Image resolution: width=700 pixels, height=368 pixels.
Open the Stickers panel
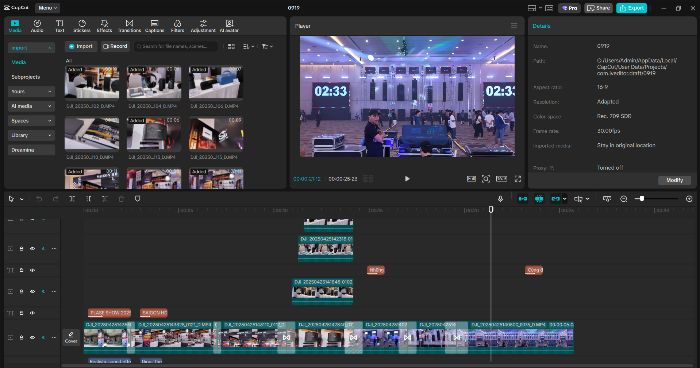(x=82, y=26)
